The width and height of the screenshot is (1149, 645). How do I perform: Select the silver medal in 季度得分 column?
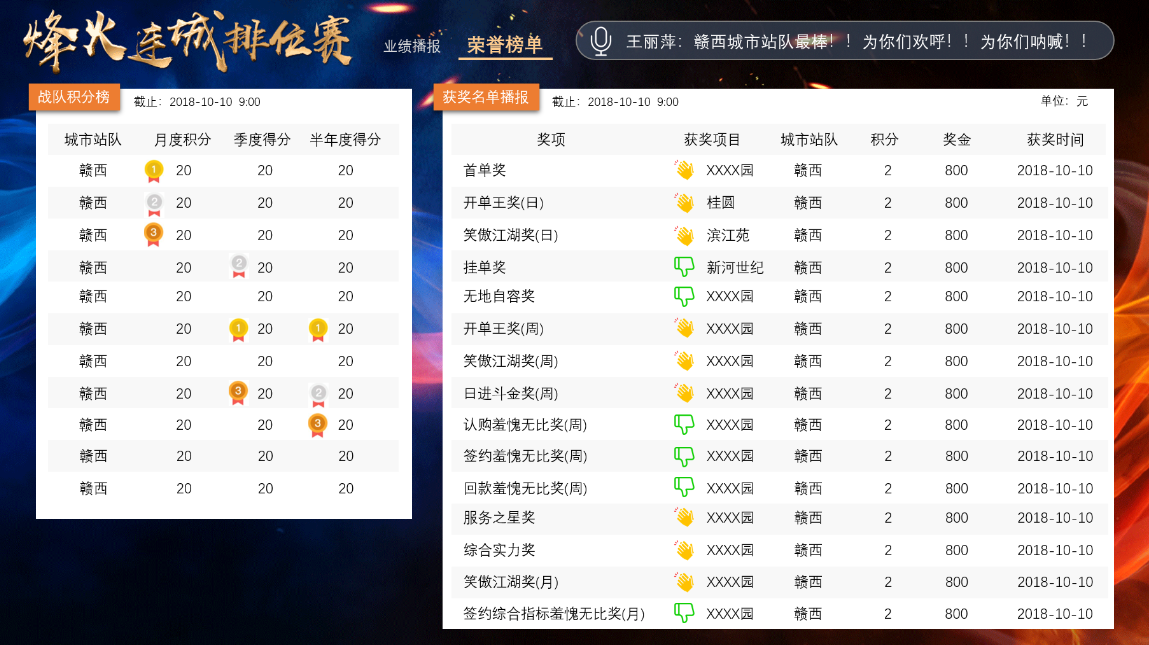[x=239, y=266]
